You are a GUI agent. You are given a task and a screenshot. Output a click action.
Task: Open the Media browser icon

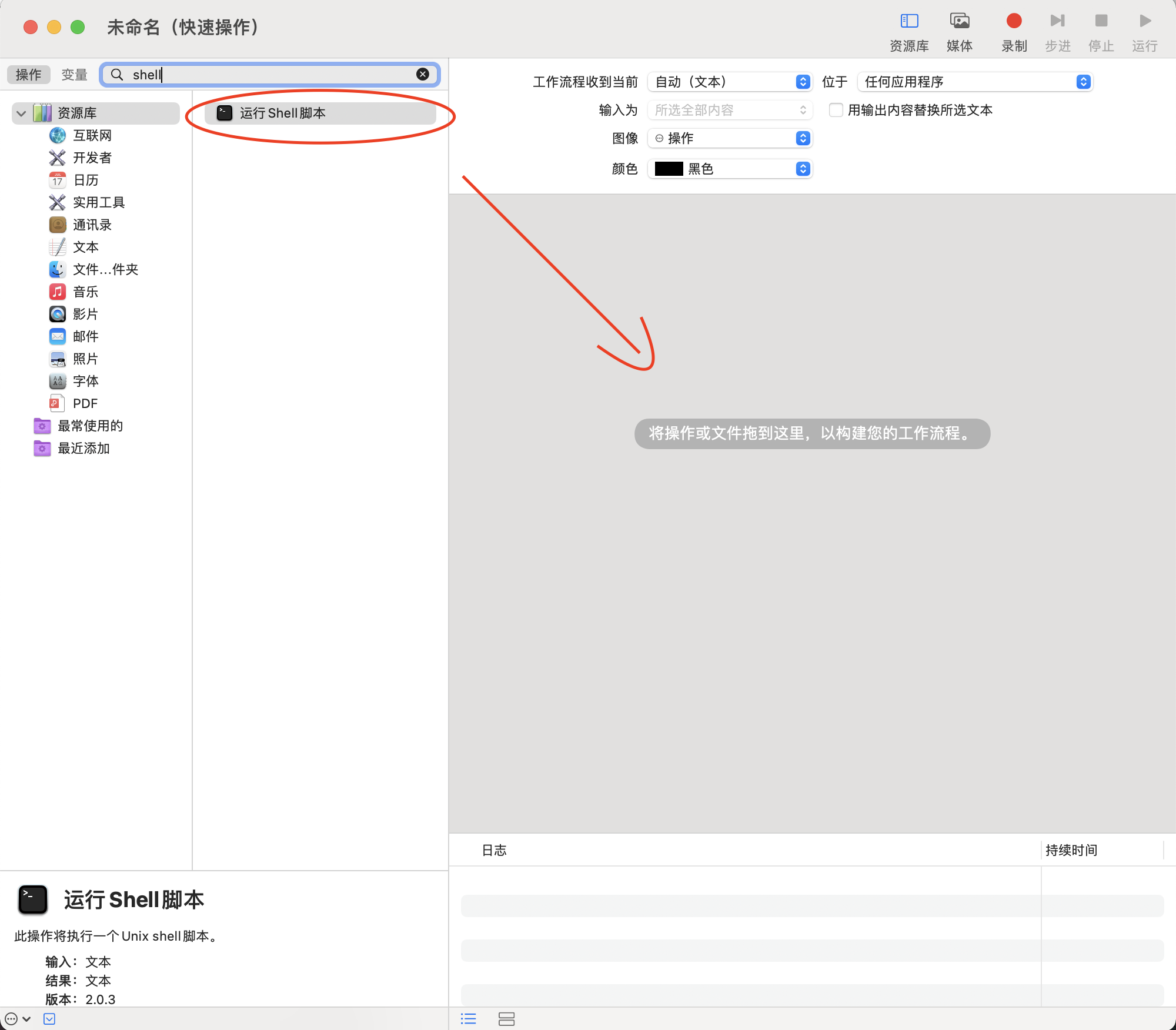point(960,22)
